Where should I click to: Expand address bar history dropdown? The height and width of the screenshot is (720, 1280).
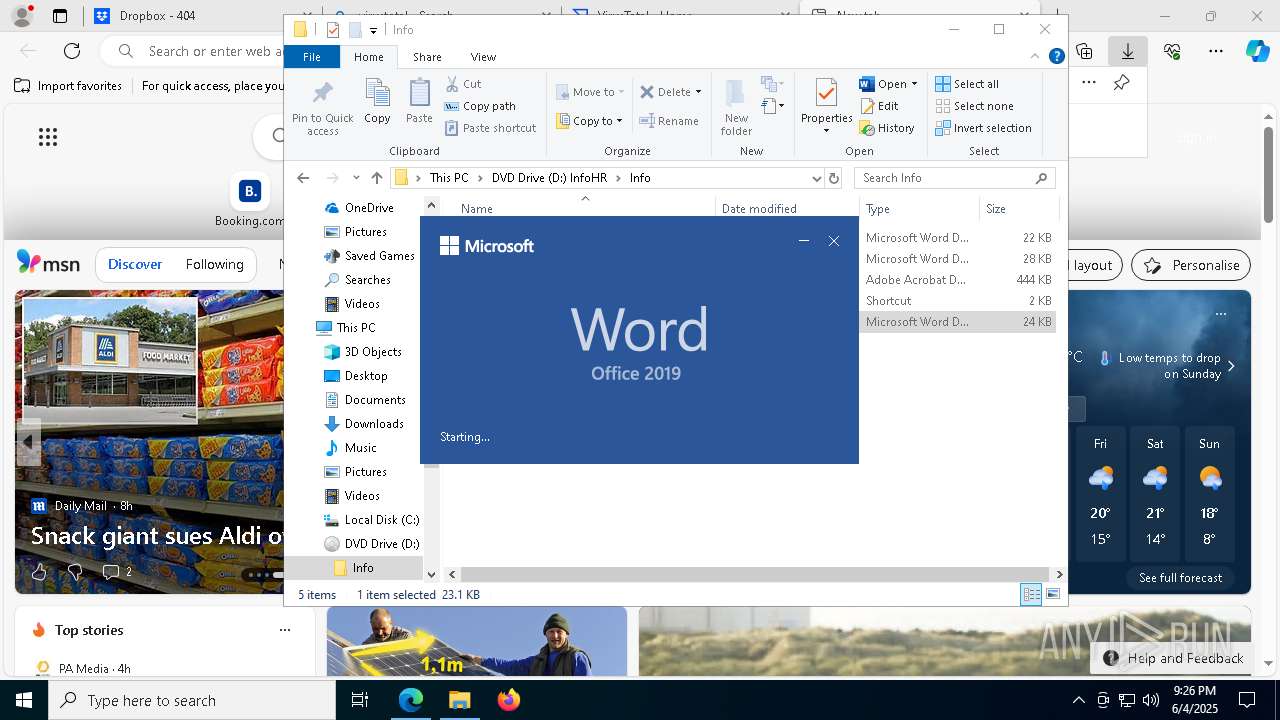click(816, 178)
